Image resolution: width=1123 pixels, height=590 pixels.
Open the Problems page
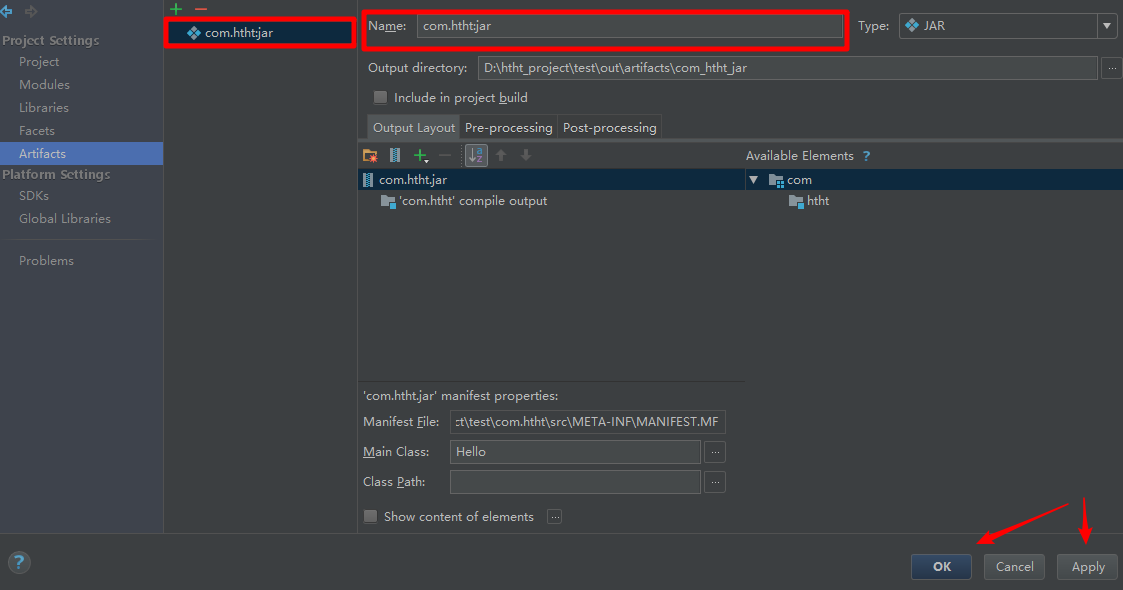coord(46,261)
